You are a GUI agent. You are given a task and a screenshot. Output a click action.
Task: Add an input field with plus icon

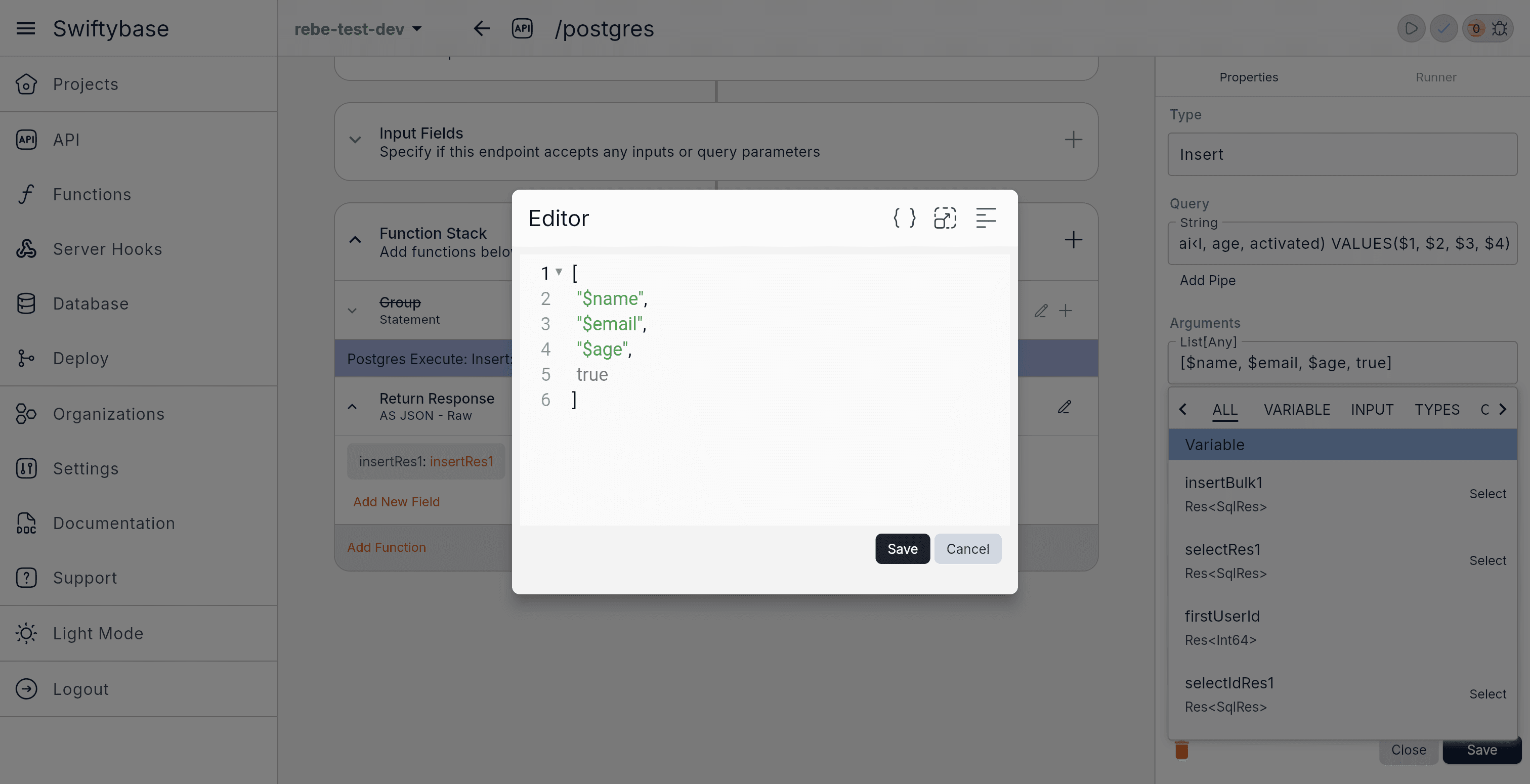pyautogui.click(x=1073, y=140)
